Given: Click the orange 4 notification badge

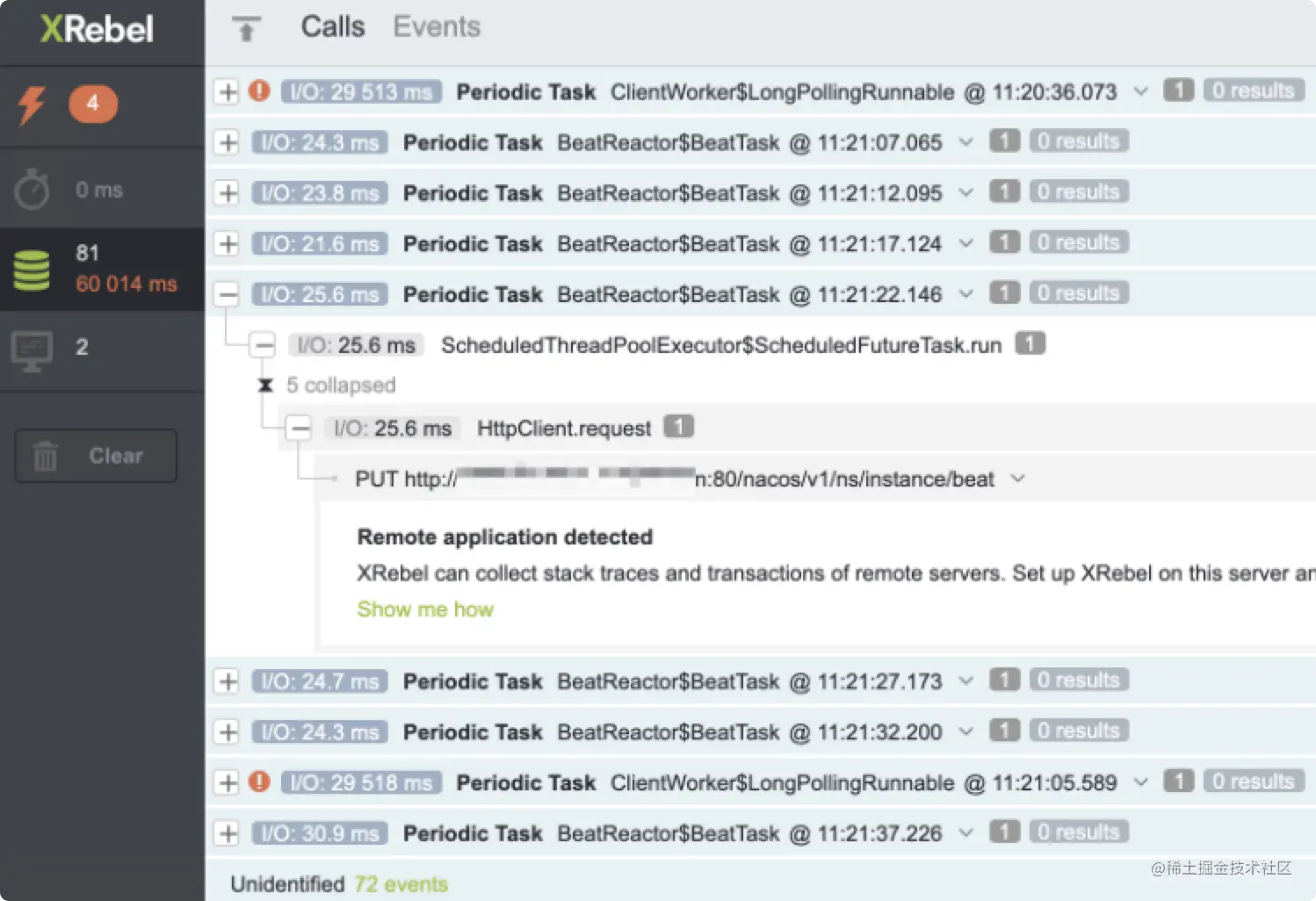Looking at the screenshot, I should (93, 104).
